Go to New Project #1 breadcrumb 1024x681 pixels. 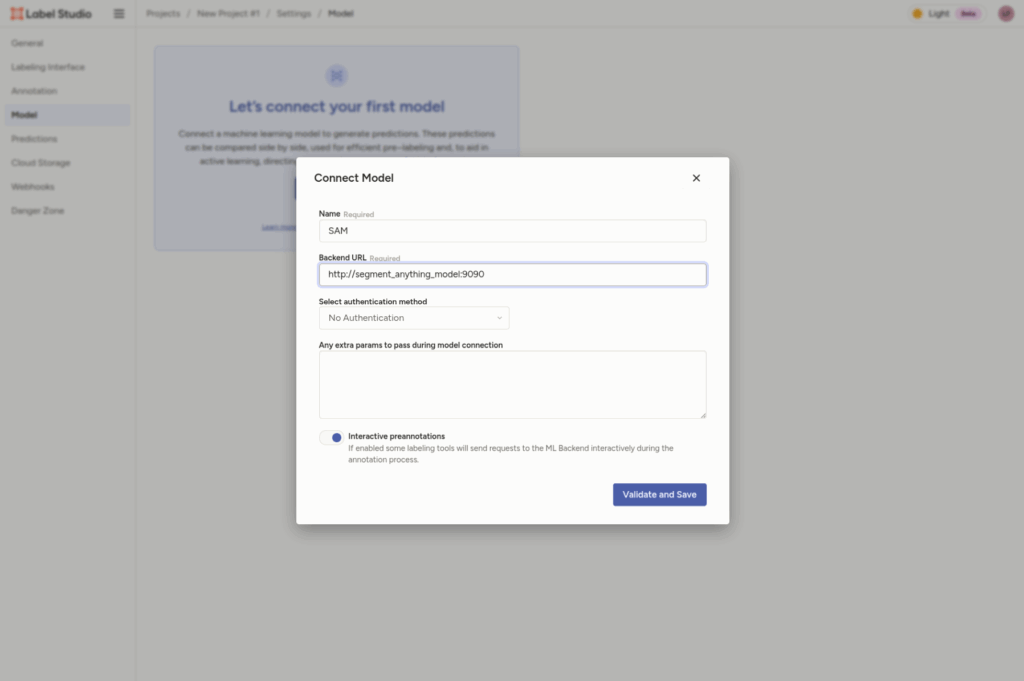[x=228, y=13]
